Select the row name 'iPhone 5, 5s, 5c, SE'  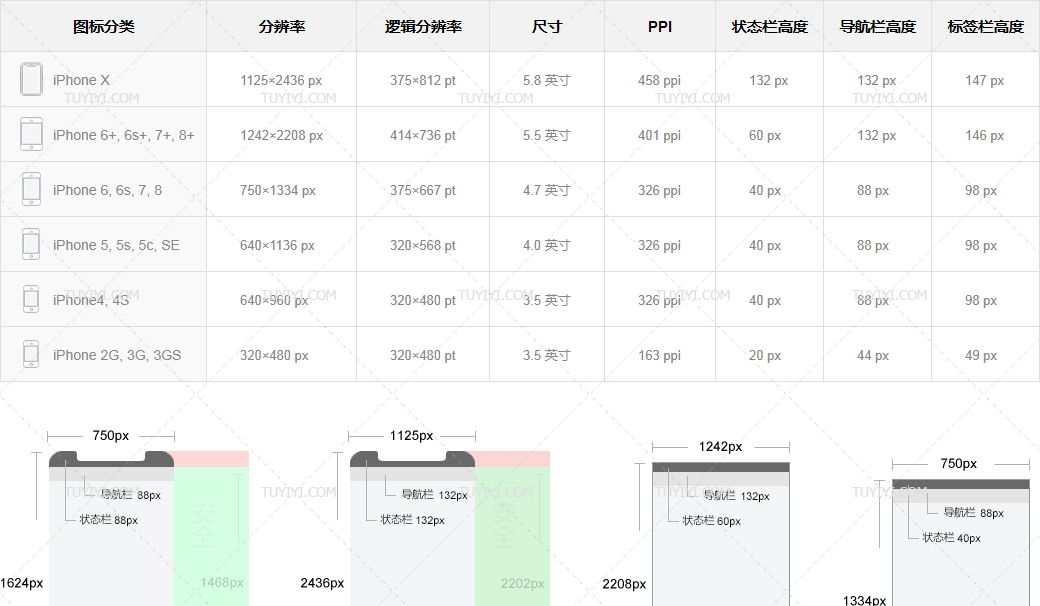(117, 245)
